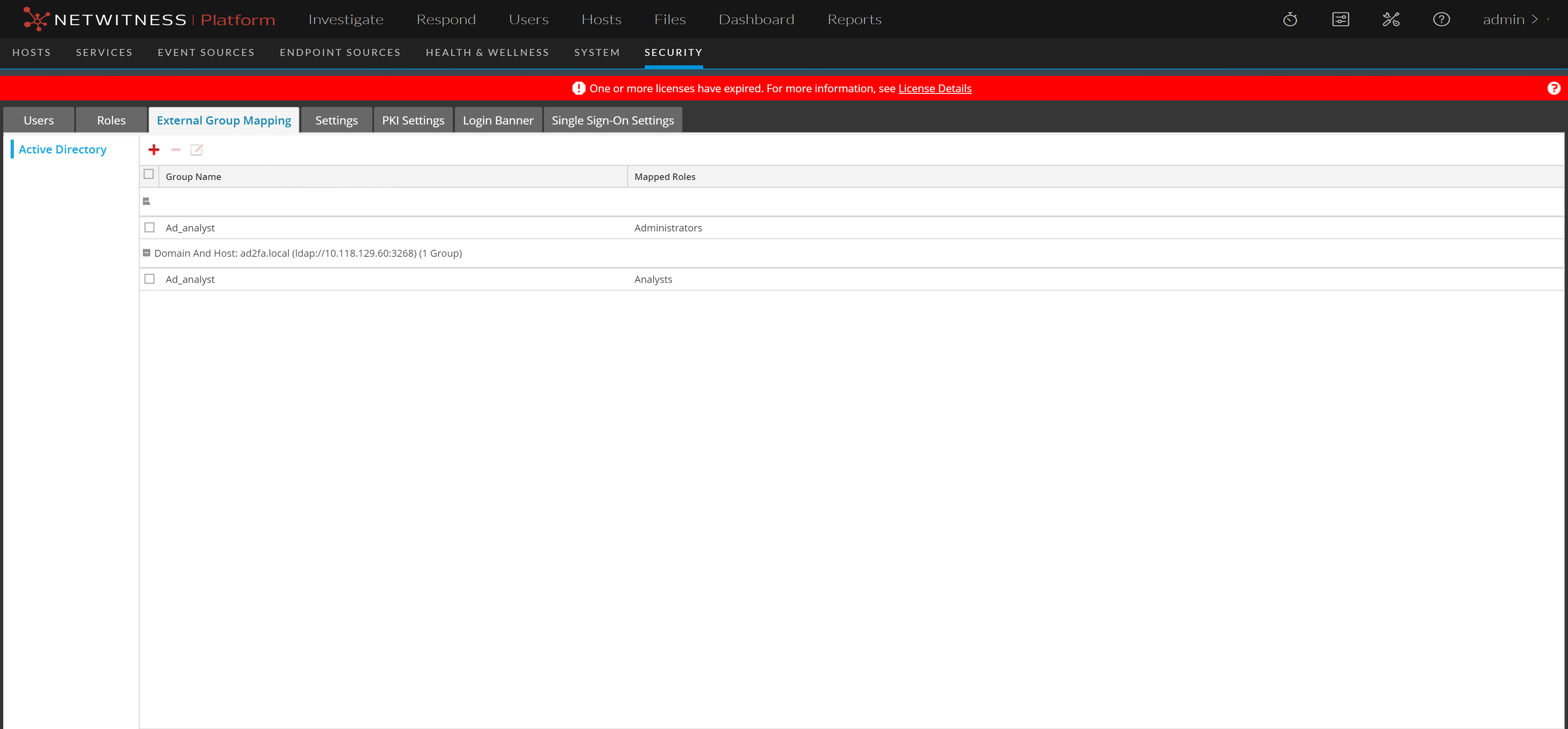The height and width of the screenshot is (729, 1568).
Task: Click the help icon on the red license banner
Action: 1554,88
